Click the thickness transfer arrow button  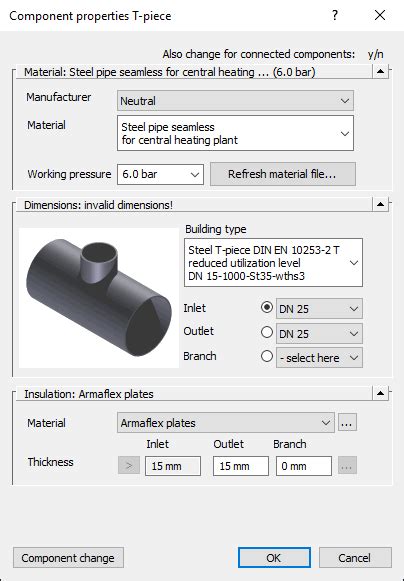point(129,465)
